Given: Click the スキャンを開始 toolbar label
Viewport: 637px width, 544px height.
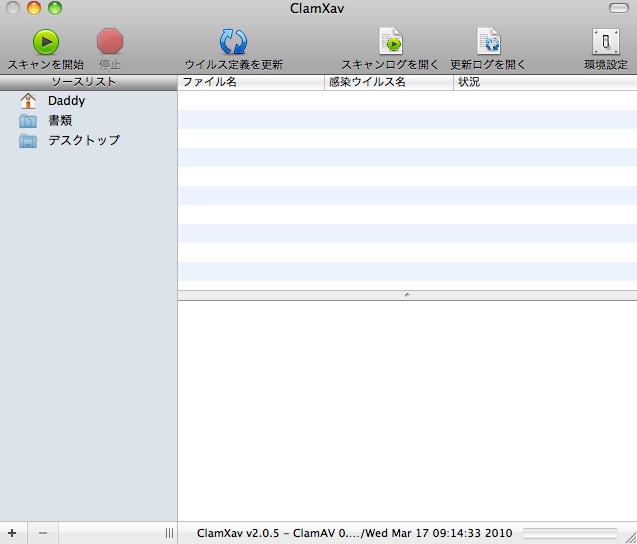Looking at the screenshot, I should [46, 65].
